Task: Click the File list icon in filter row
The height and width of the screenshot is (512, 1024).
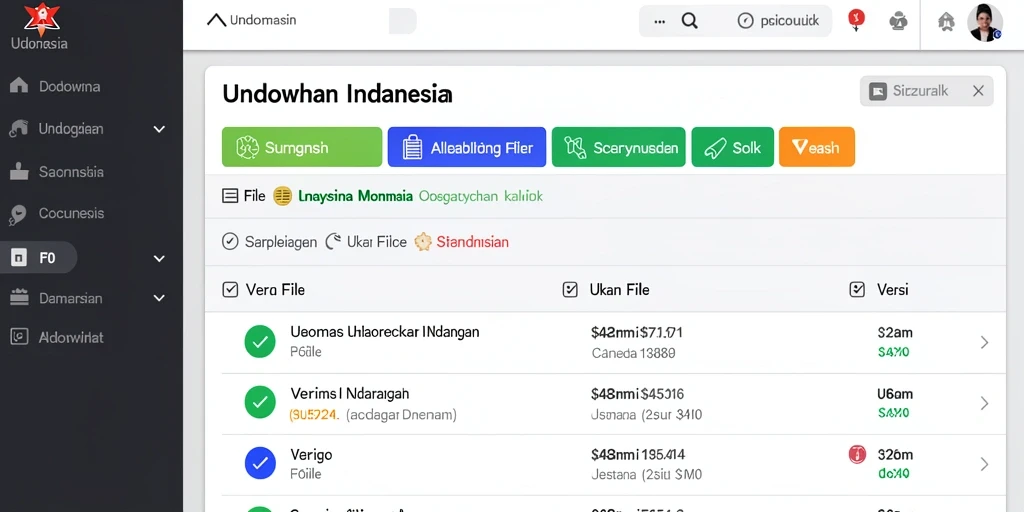Action: tap(230, 195)
